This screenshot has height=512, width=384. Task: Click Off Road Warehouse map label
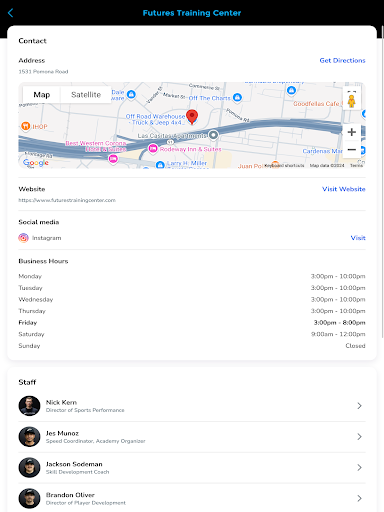tap(155, 119)
